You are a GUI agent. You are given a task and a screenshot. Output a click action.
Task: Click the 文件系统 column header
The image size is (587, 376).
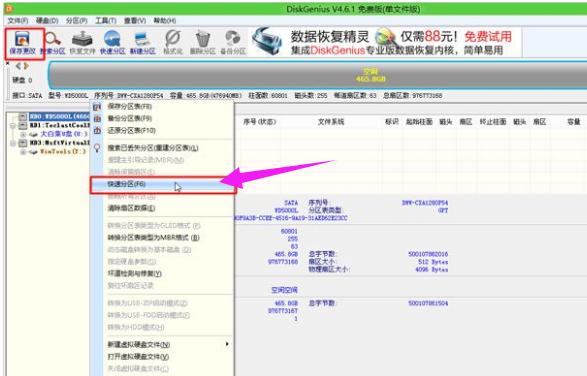point(331,122)
